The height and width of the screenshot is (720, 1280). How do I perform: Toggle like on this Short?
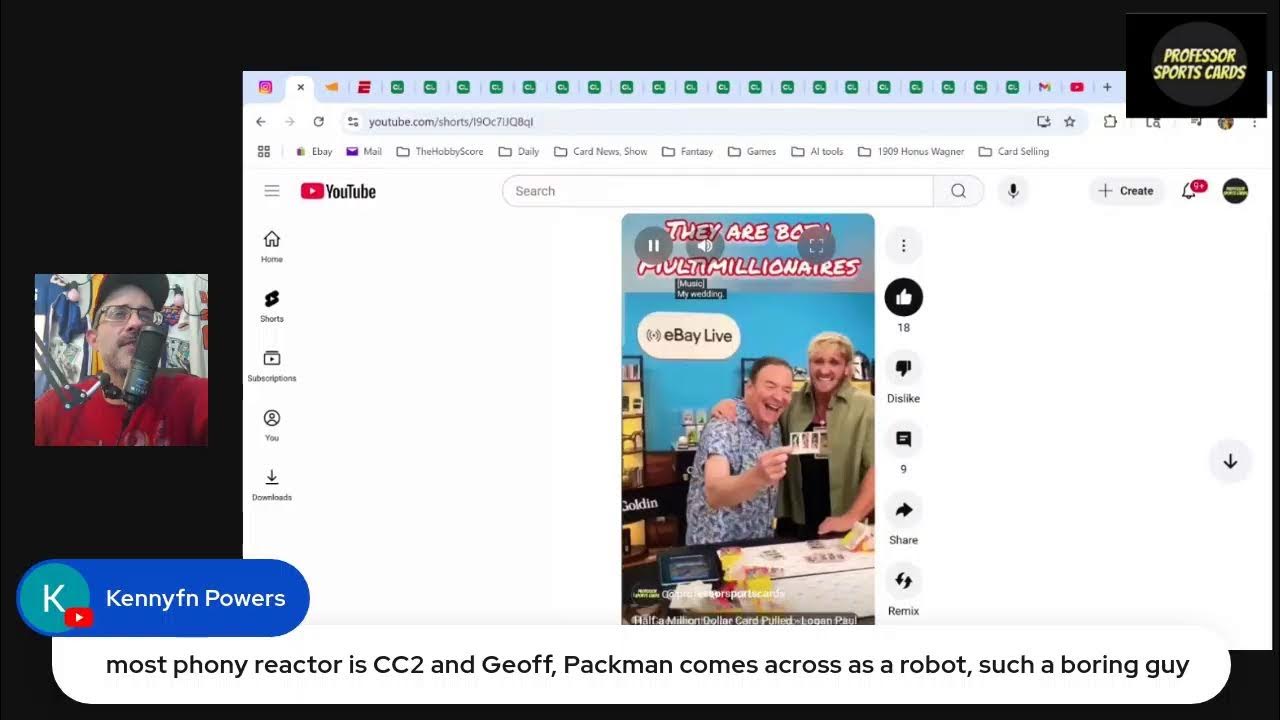pyautogui.click(x=903, y=297)
